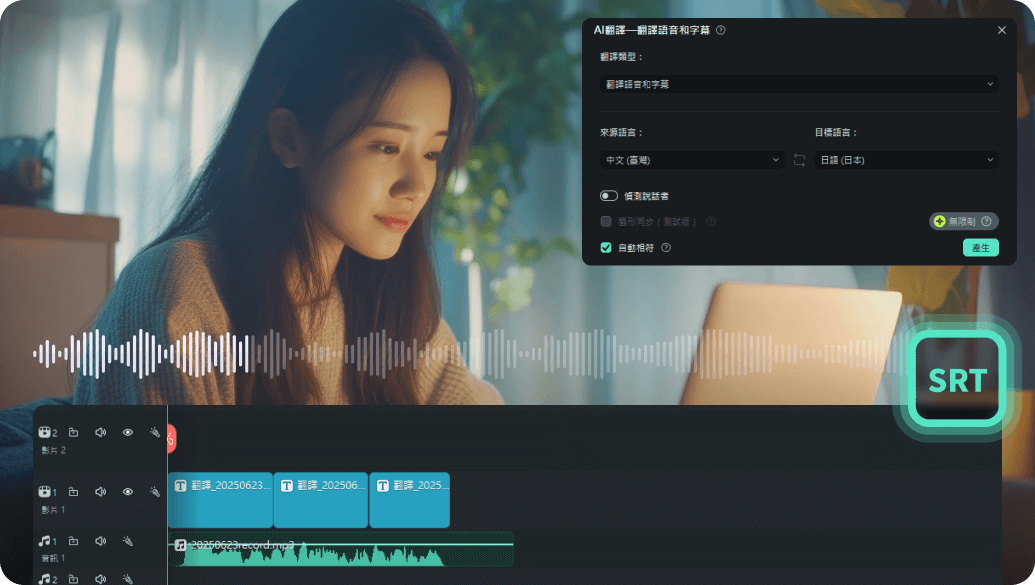Click the 無限制 credits badge
Image resolution: width=1035 pixels, height=585 pixels.
[x=963, y=222]
